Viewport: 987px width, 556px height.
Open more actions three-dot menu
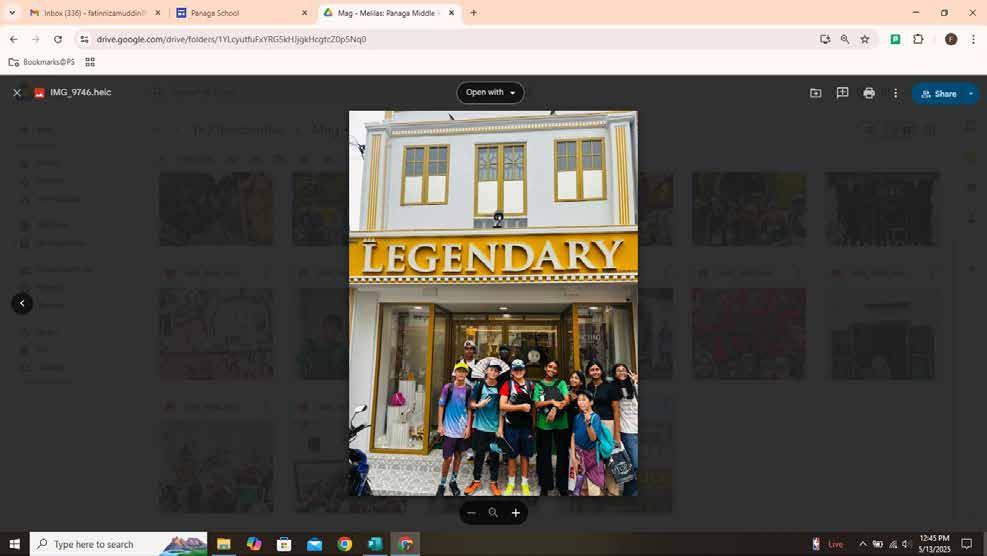click(895, 93)
